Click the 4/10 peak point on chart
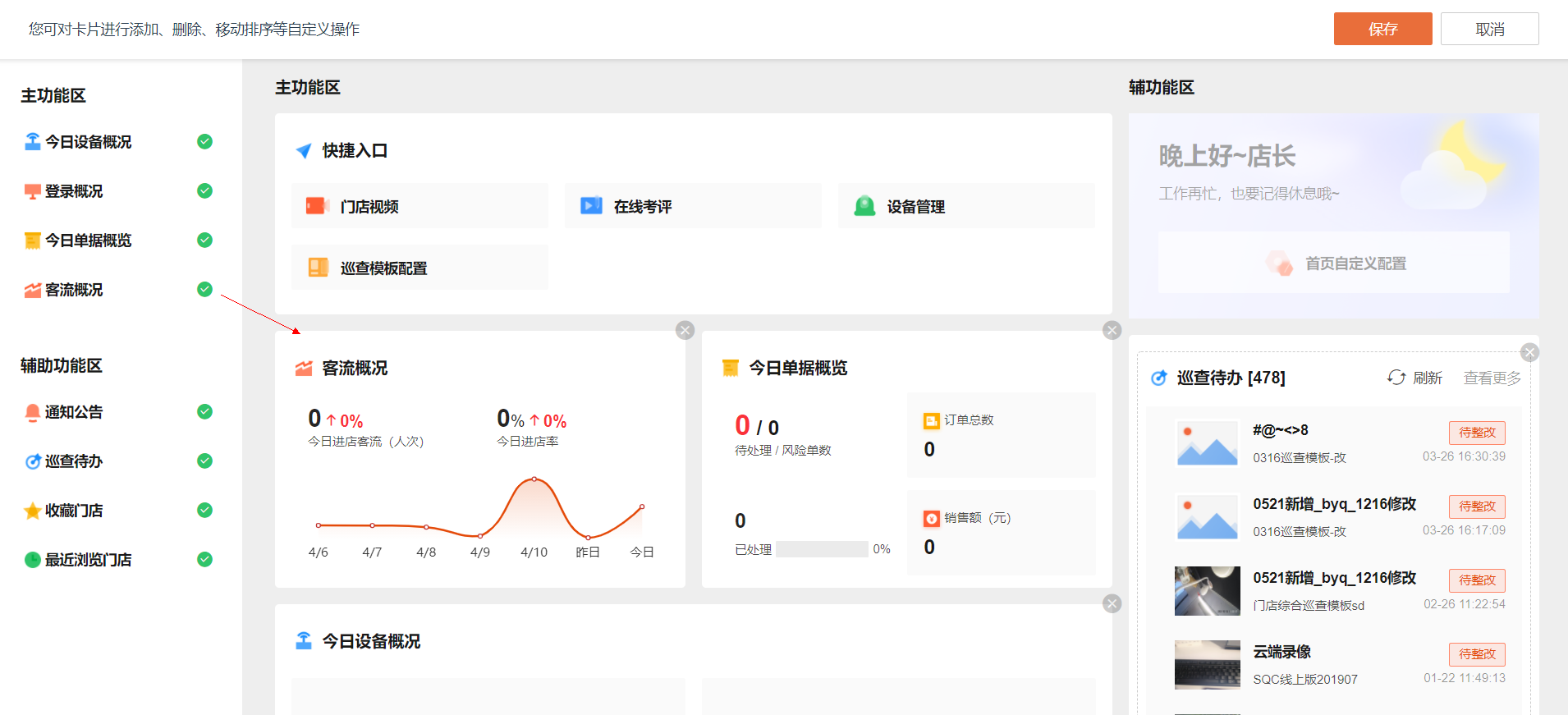The height and width of the screenshot is (715, 1568). (x=534, y=479)
